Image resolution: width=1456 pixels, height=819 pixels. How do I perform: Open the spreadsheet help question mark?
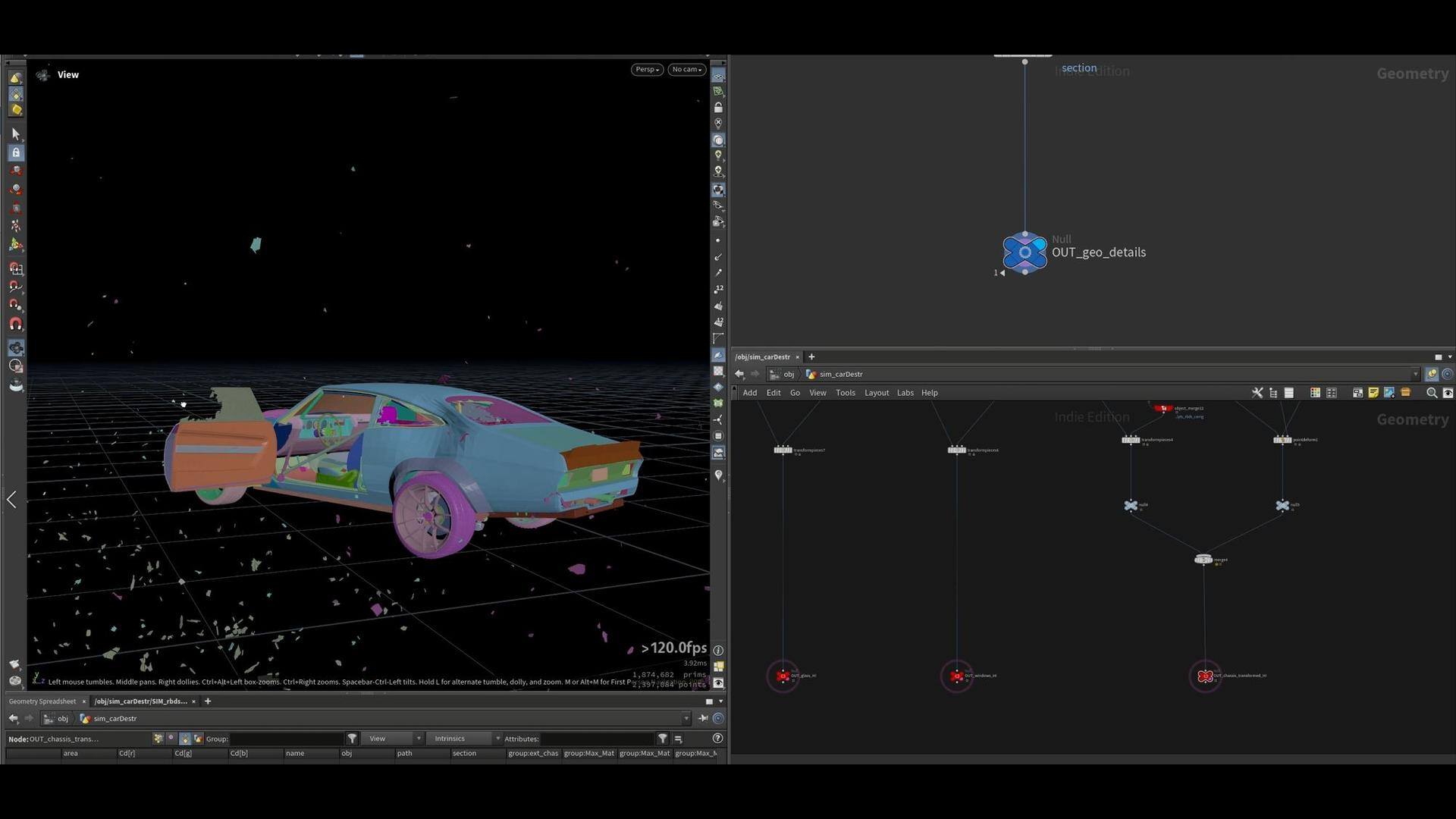717,738
